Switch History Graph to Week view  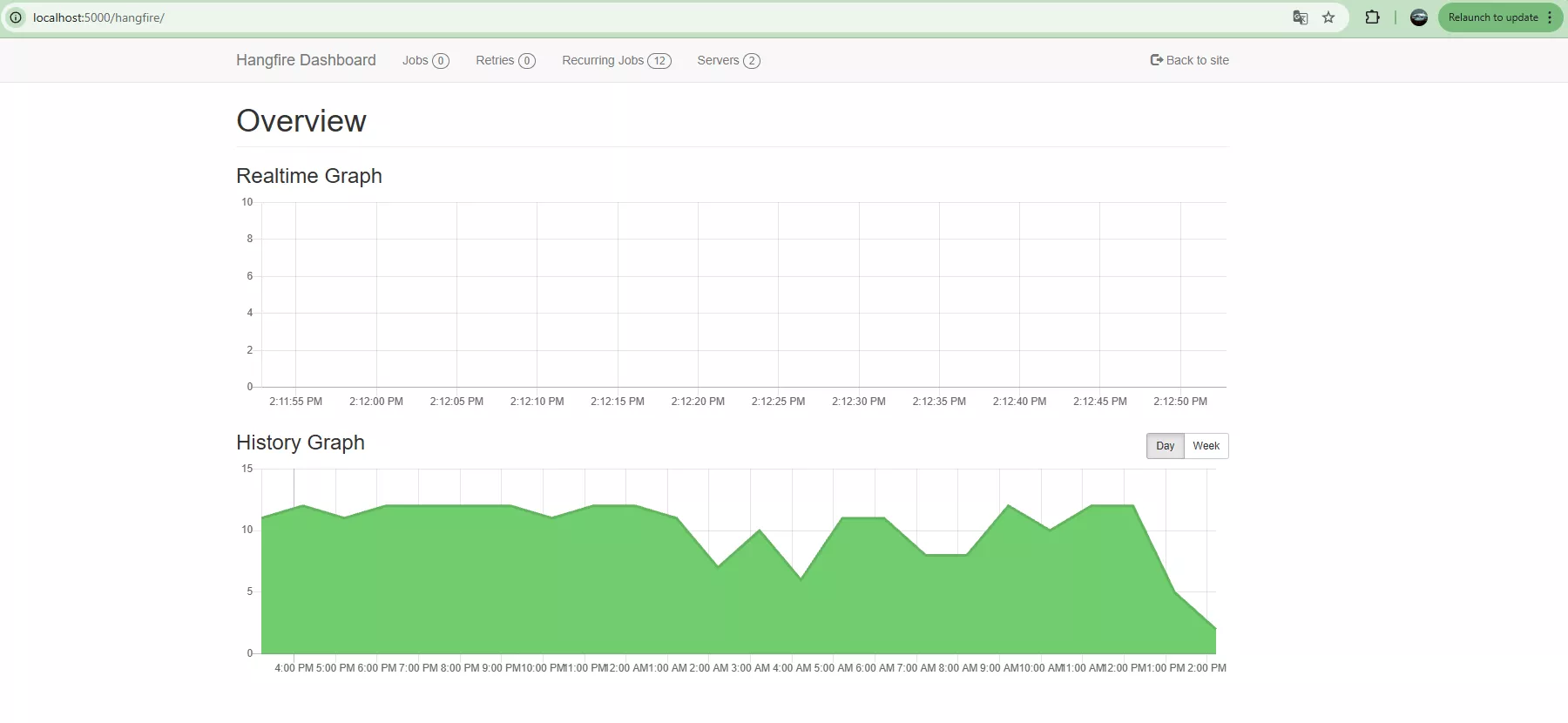(x=1206, y=446)
